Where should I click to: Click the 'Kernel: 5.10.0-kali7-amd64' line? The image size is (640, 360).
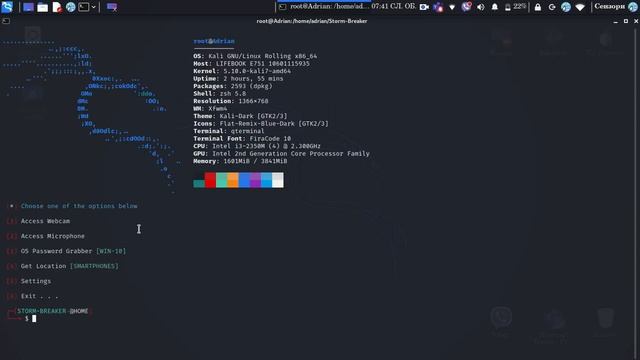242,71
